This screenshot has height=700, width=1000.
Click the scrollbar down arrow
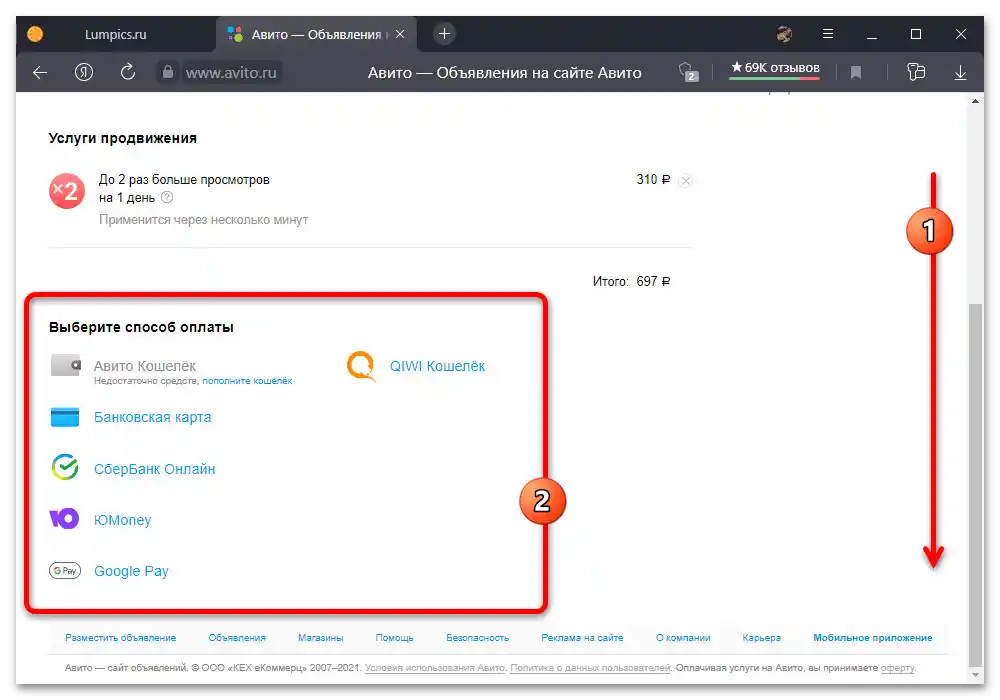pyautogui.click(x=975, y=674)
